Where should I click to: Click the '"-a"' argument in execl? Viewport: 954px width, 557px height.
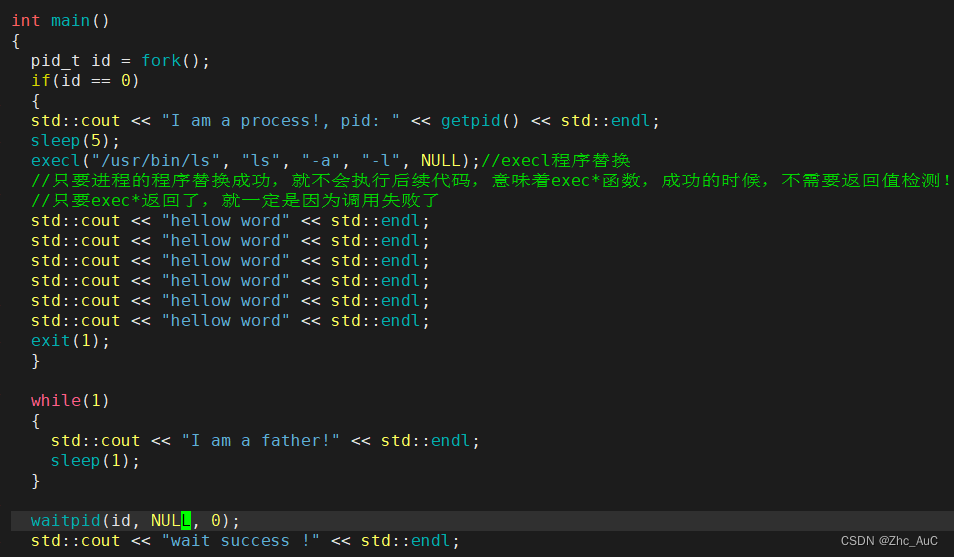click(x=321, y=161)
